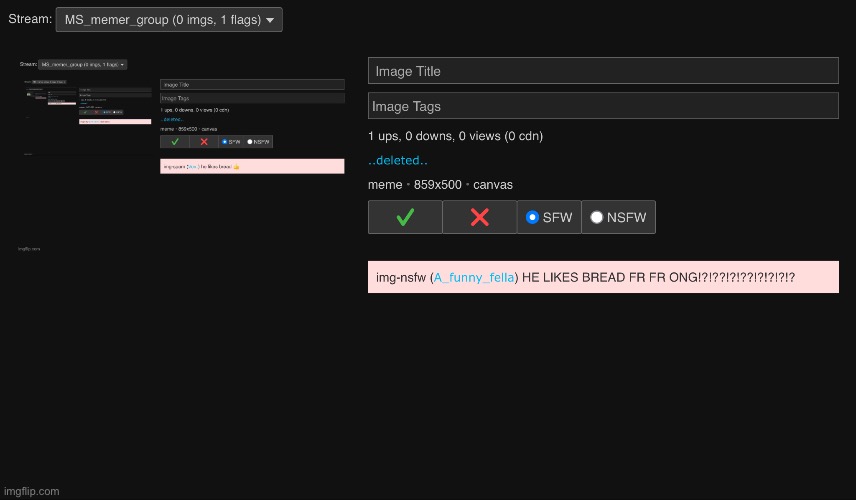The height and width of the screenshot is (500, 856).
Task: Click the tiny SFW radio inside the thumbnail
Action: point(225,141)
